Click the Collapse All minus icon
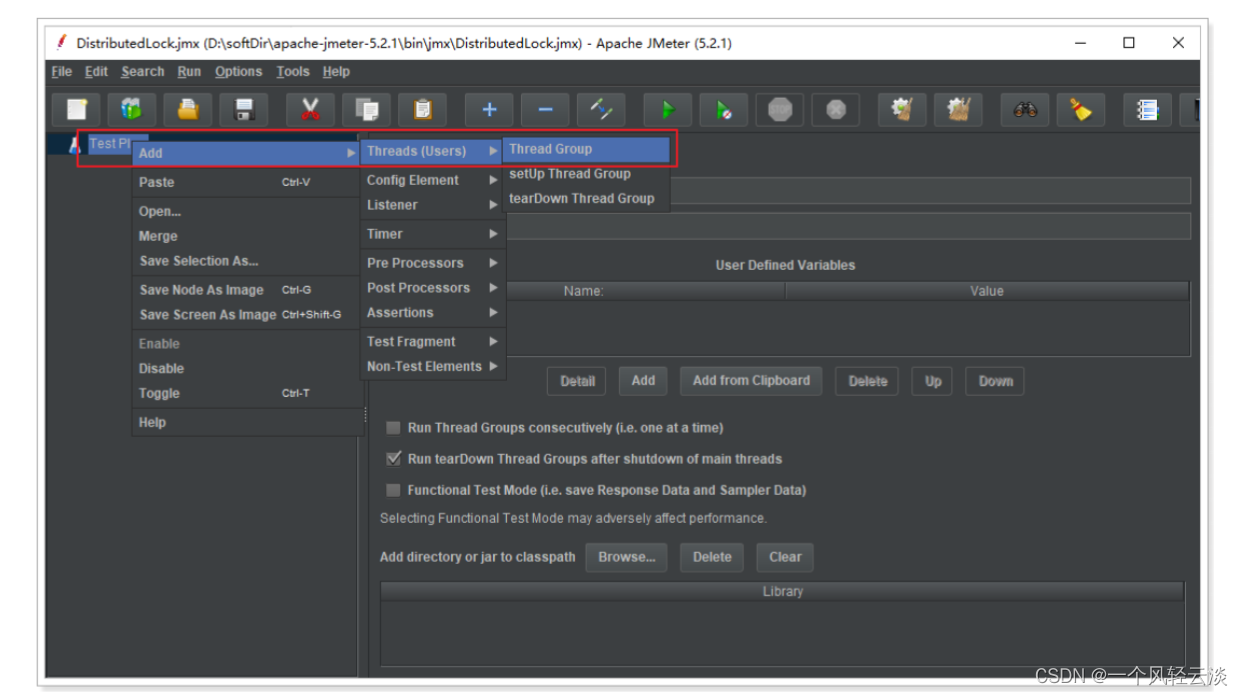Screen dimensions: 1243x695 545,109
